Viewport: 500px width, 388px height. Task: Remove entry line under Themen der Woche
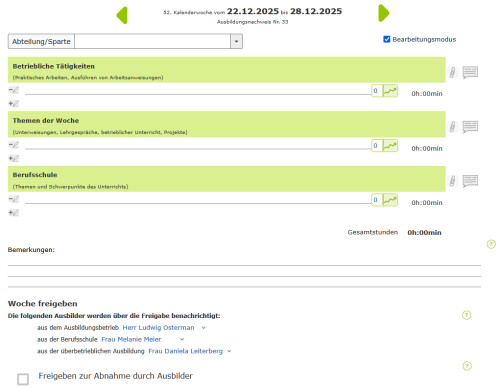point(14,145)
